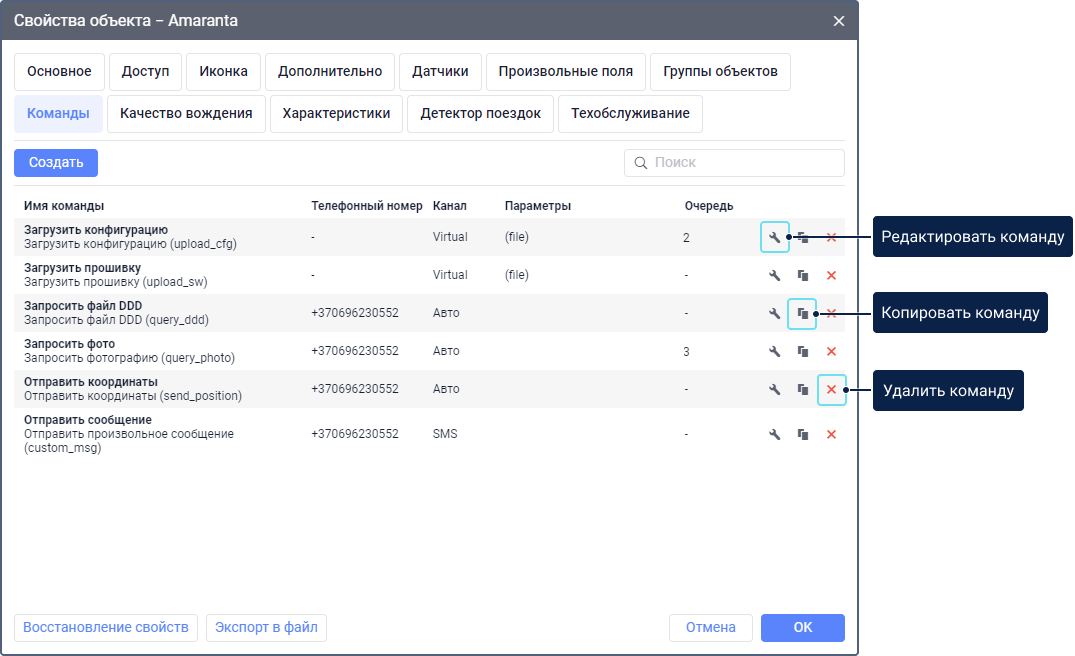Copy the Отправить координаты command
This screenshot has width=1075, height=656.
802,390
